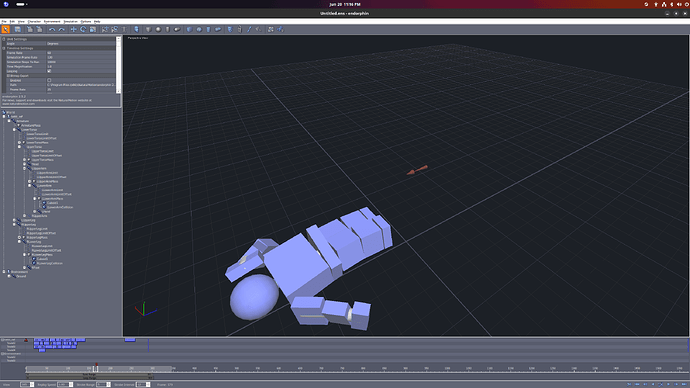
Task: Open the Help menu
Action: [x=97, y=21]
